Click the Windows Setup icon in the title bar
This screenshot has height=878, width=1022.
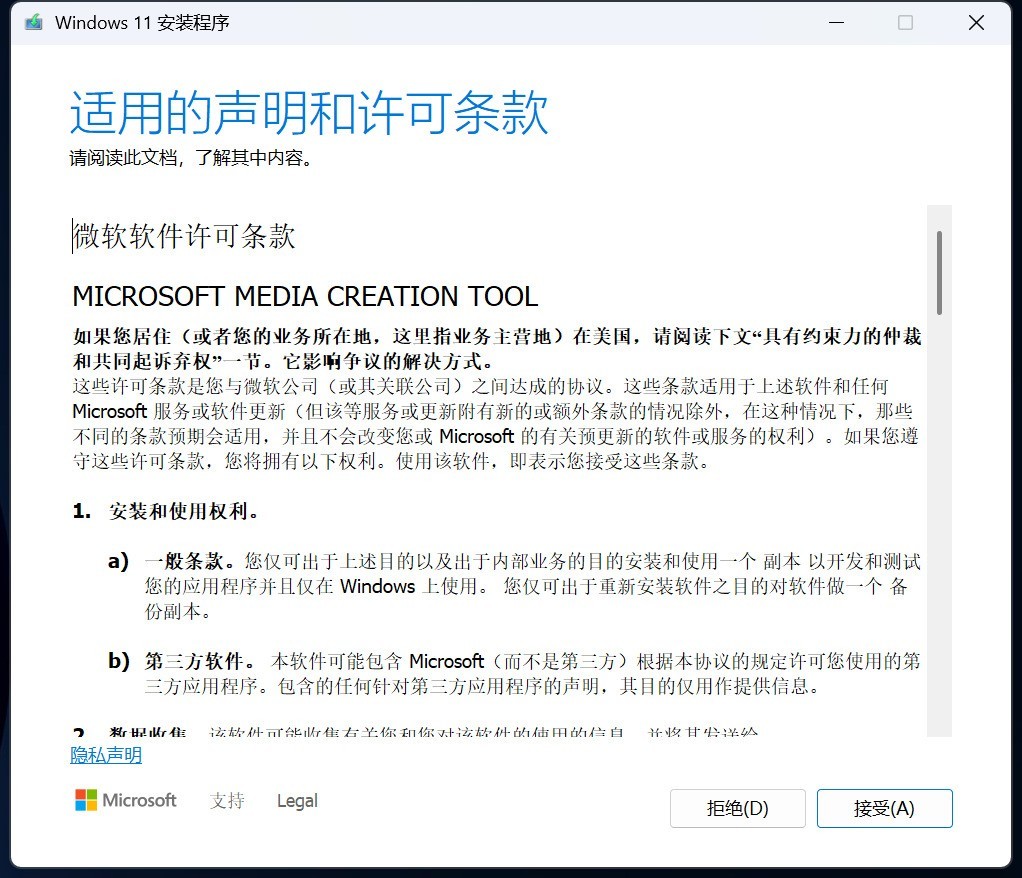coord(34,21)
